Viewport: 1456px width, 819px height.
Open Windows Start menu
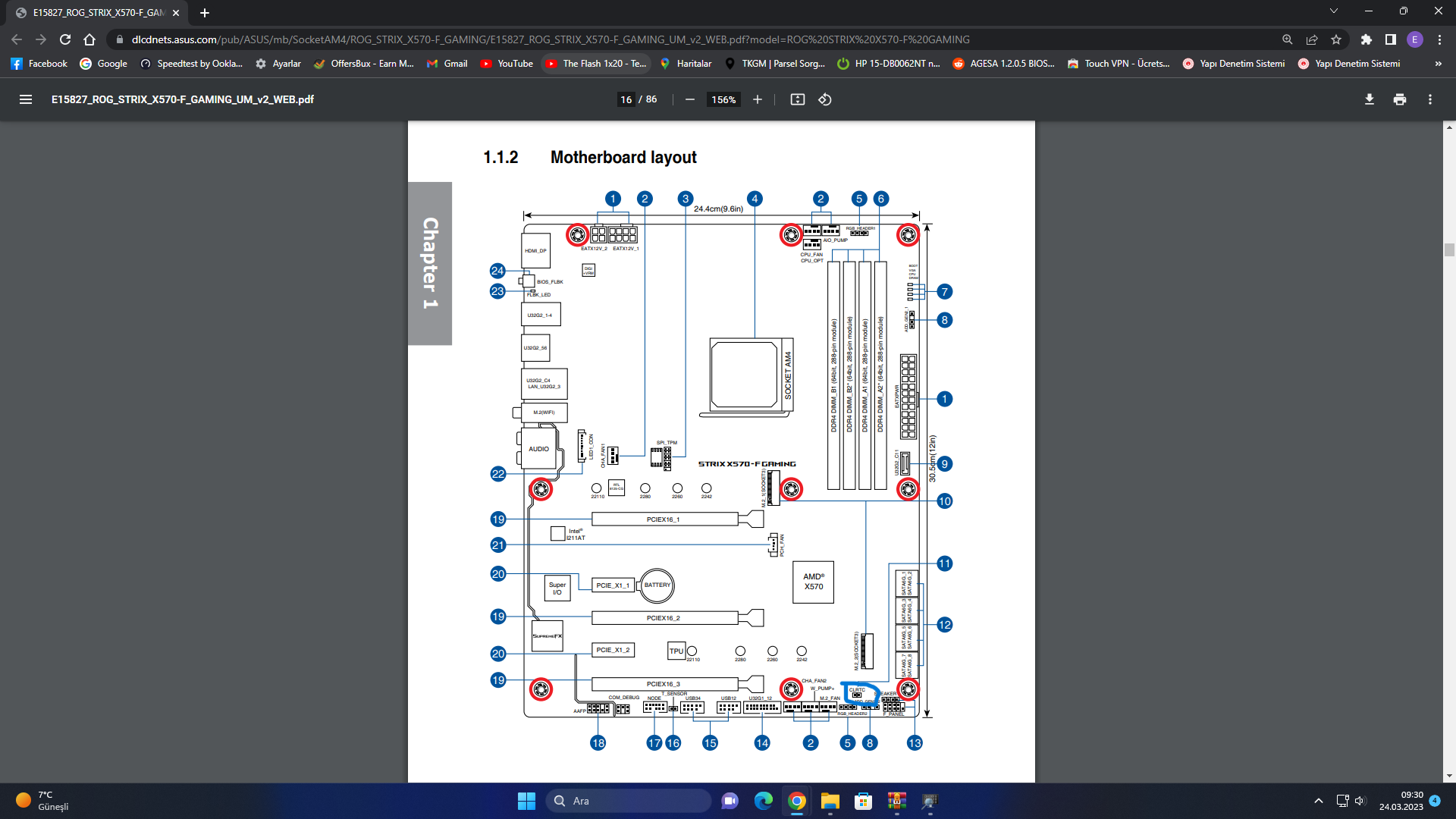click(526, 801)
